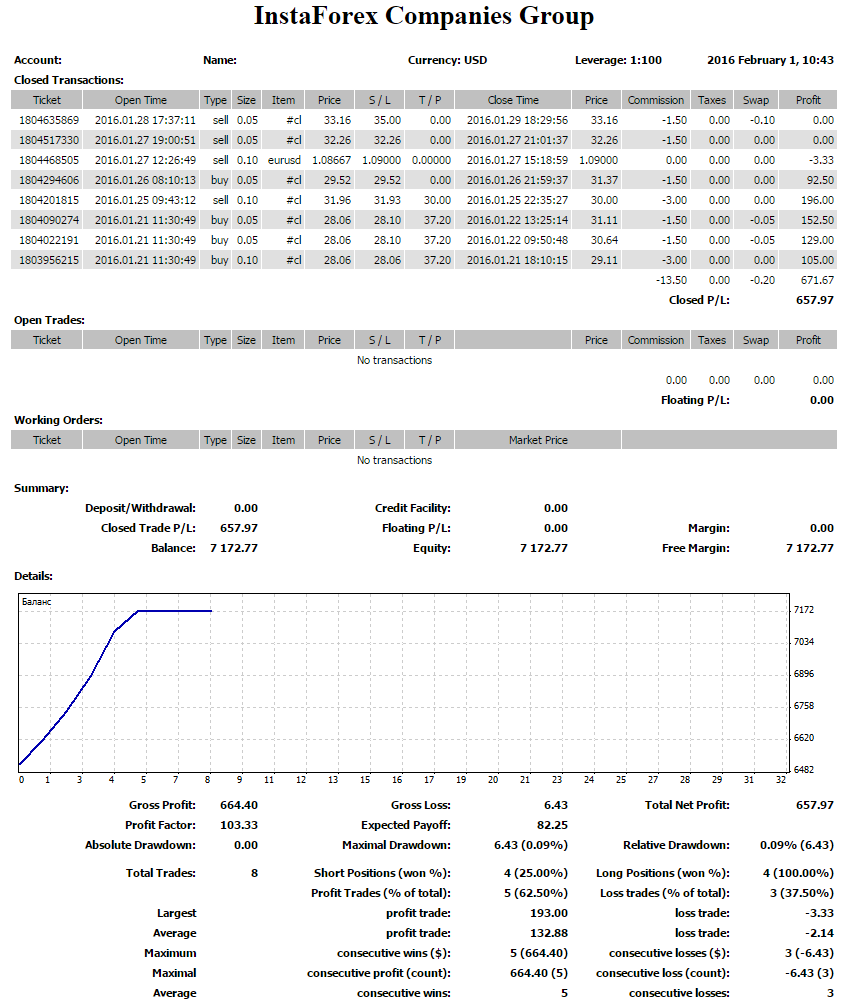Click ticket number 1804294606
Image resolution: width=848 pixels, height=1007 pixels.
coord(49,180)
